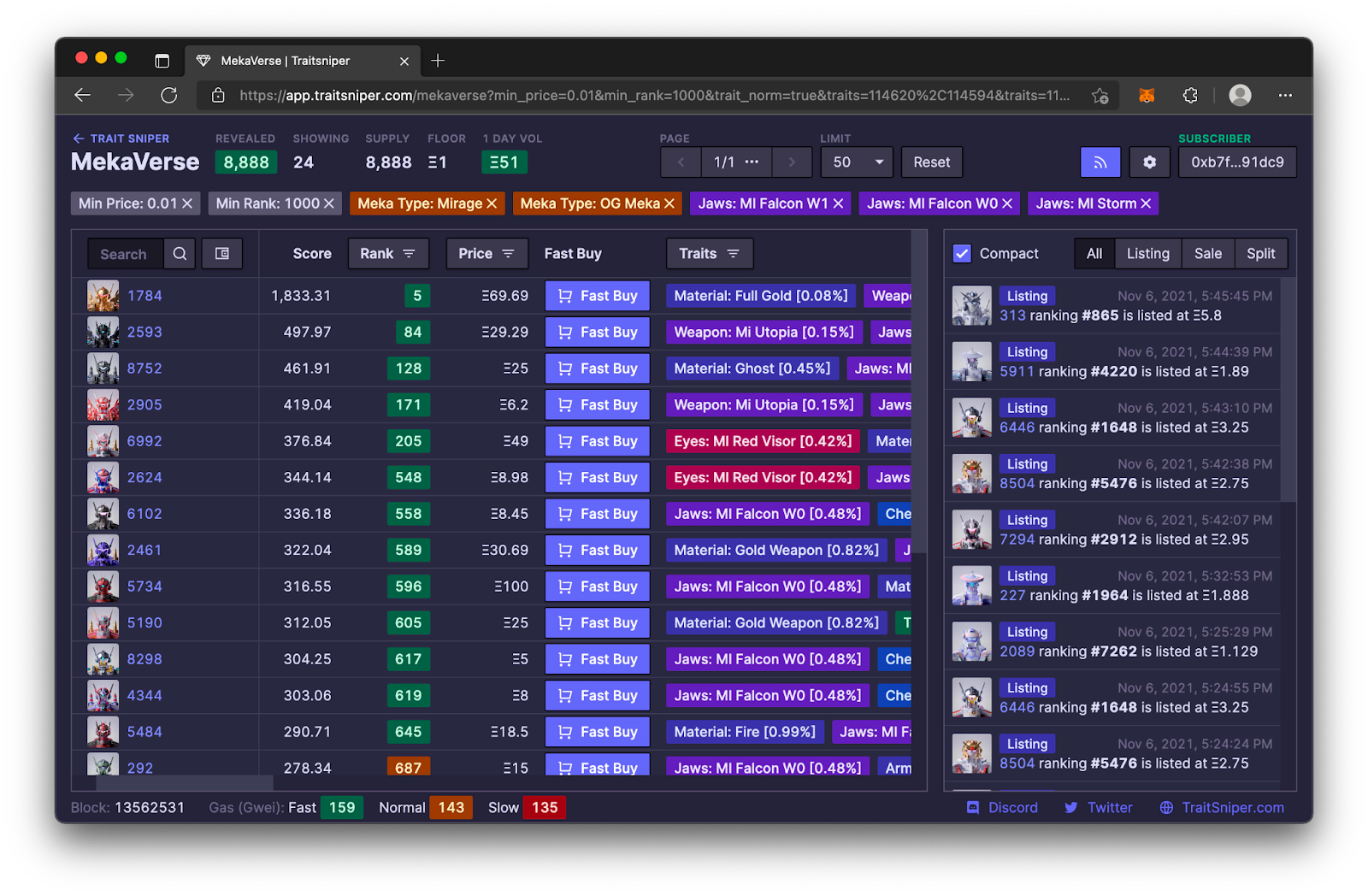The width and height of the screenshot is (1368, 896).
Task: Remove Min Rank 1000 filter
Action: [329, 203]
